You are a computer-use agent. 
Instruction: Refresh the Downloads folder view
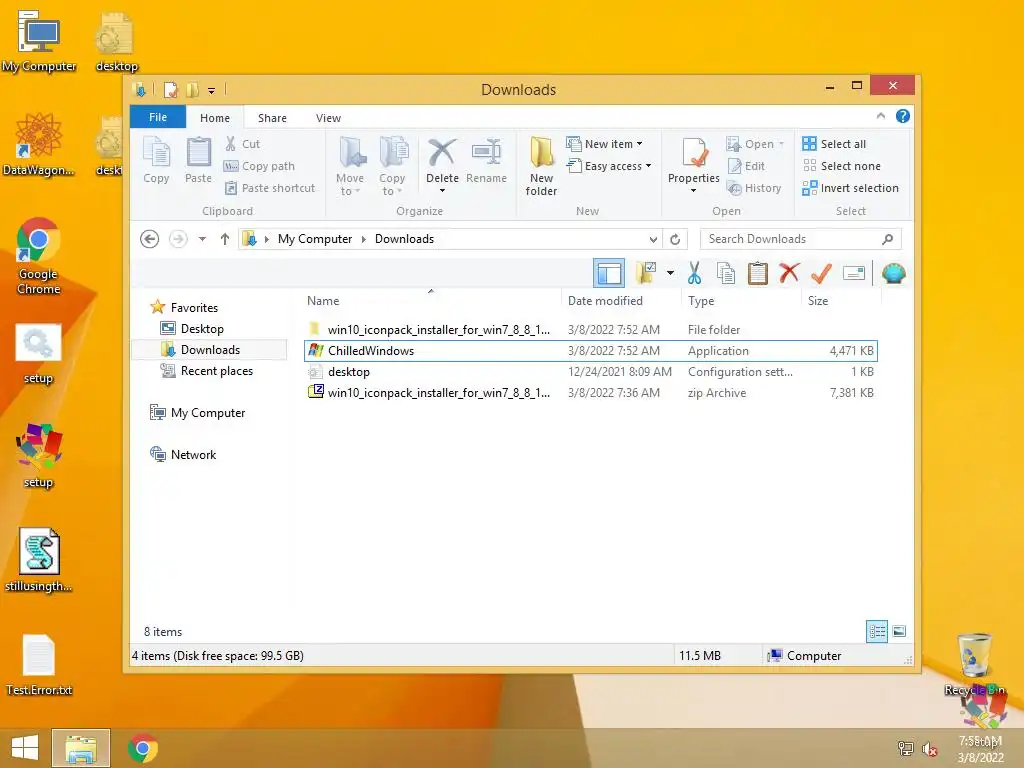(675, 239)
